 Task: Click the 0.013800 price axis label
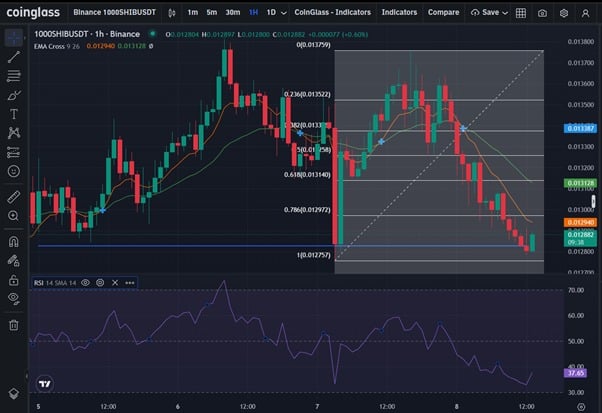[580, 41]
